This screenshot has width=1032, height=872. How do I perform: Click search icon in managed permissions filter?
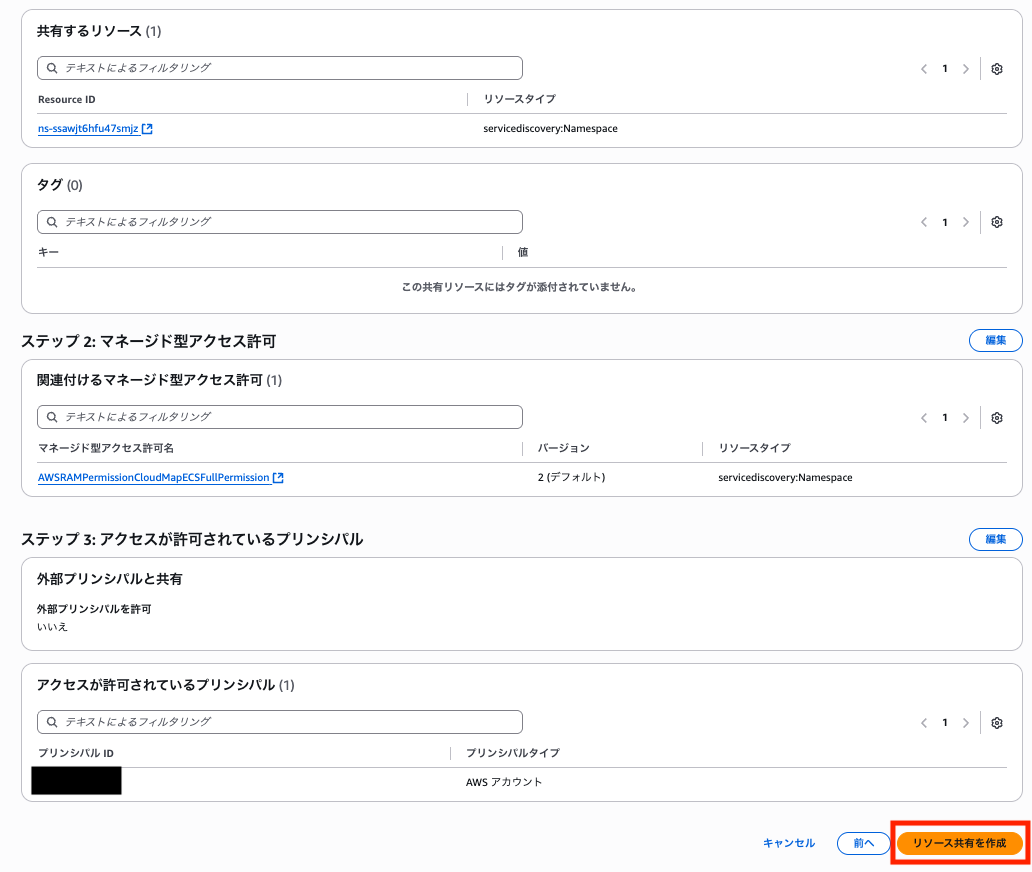pyautogui.click(x=52, y=417)
